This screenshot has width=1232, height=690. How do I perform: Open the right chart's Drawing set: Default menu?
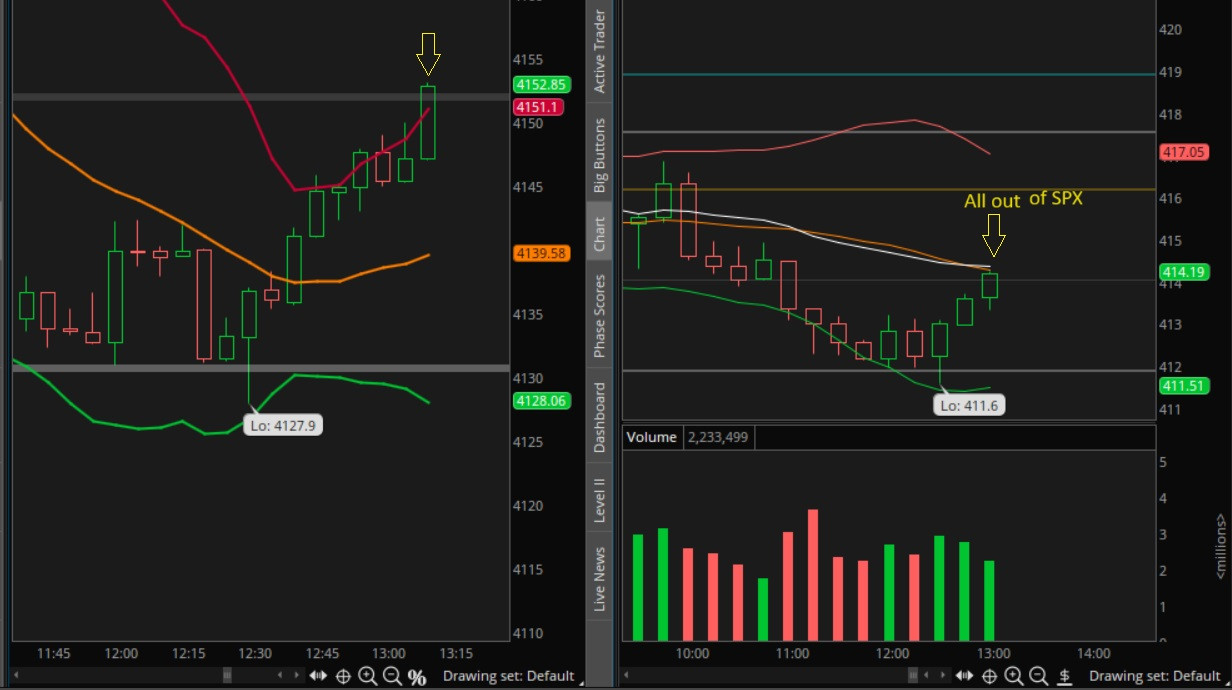coord(1155,676)
